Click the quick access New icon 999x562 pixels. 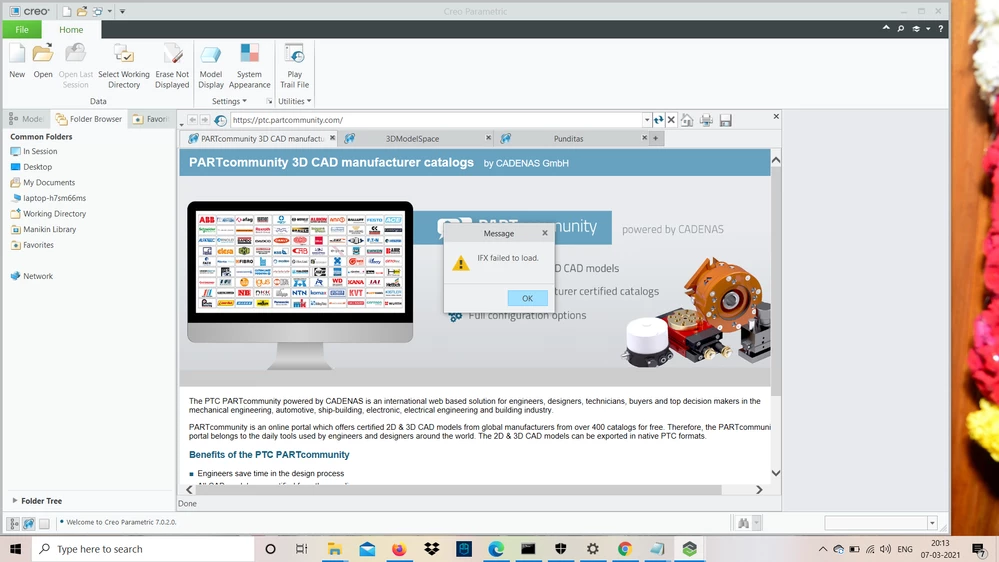66,11
